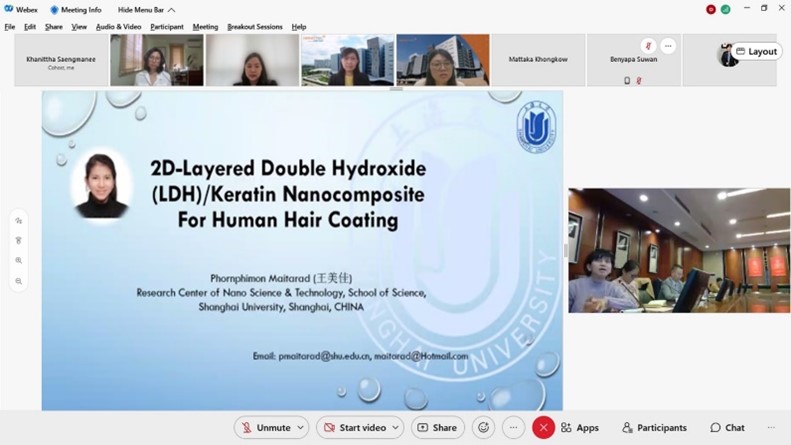The image size is (791, 445).
Task: Select Mattaka Khongkow's participant tile
Action: [x=538, y=60]
